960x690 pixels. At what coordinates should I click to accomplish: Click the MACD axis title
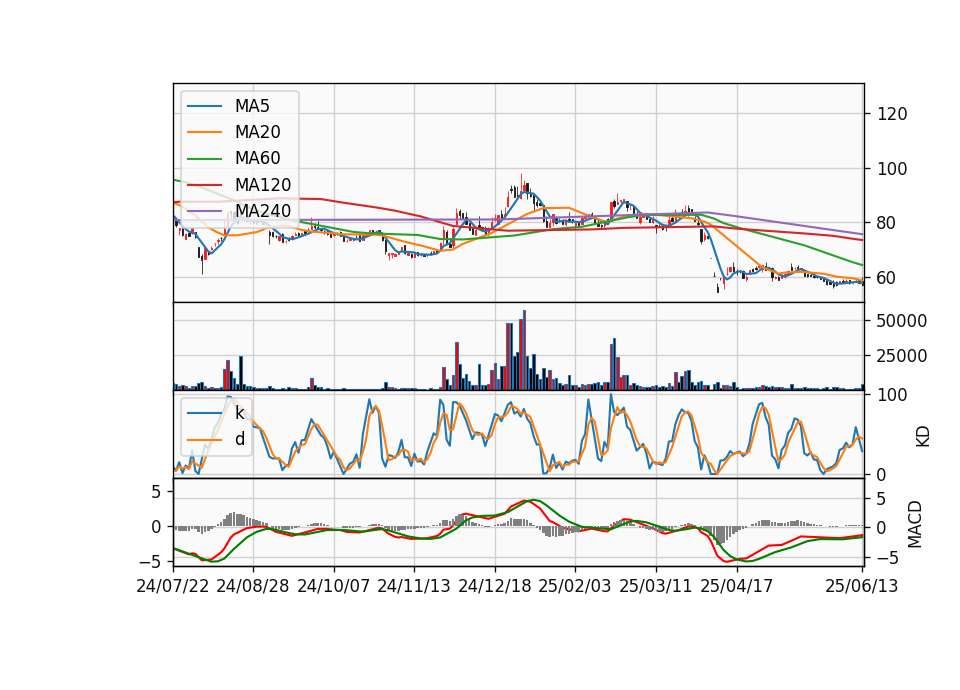[915, 524]
